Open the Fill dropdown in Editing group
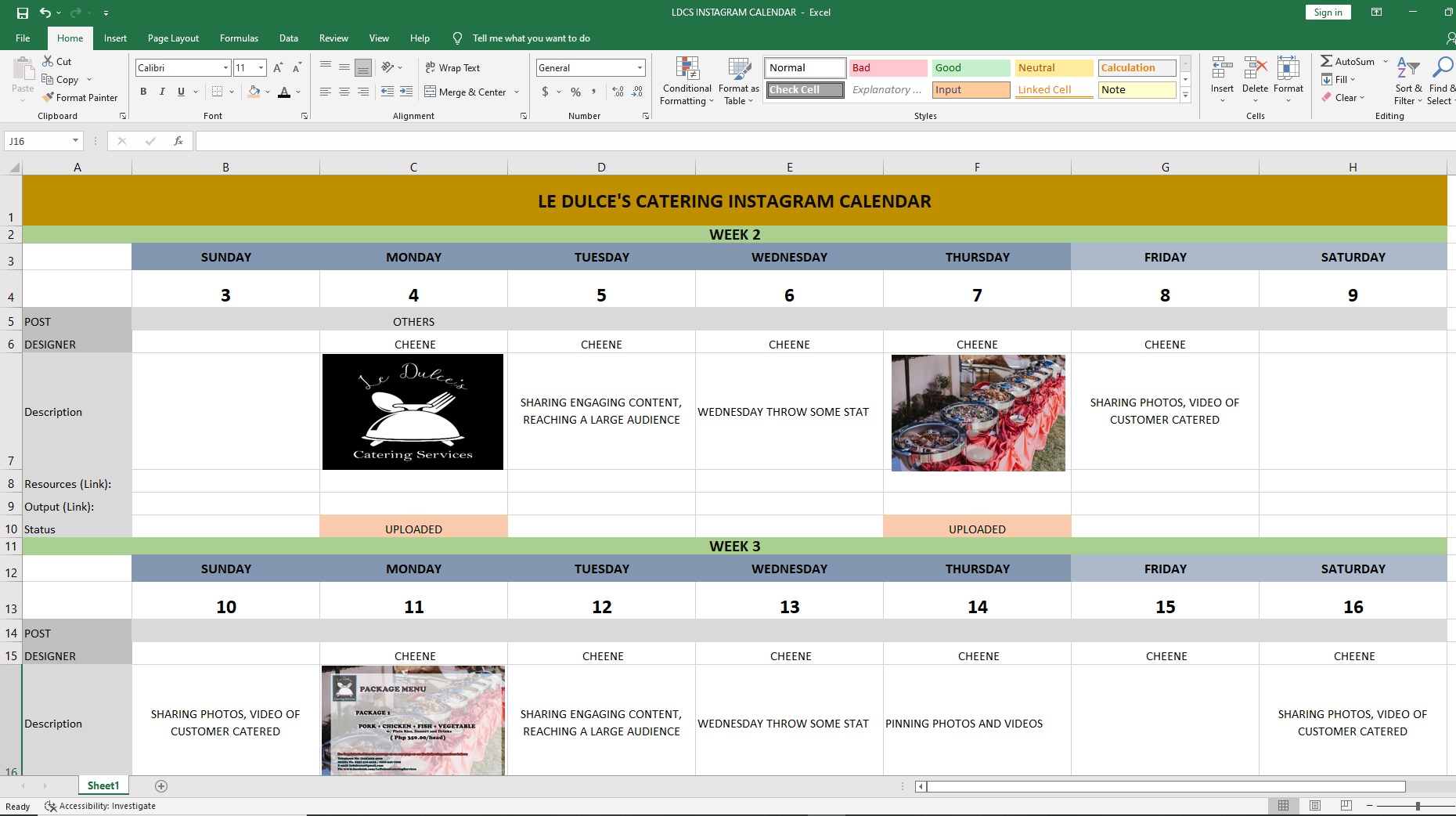This screenshot has height=816, width=1456. (x=1338, y=79)
